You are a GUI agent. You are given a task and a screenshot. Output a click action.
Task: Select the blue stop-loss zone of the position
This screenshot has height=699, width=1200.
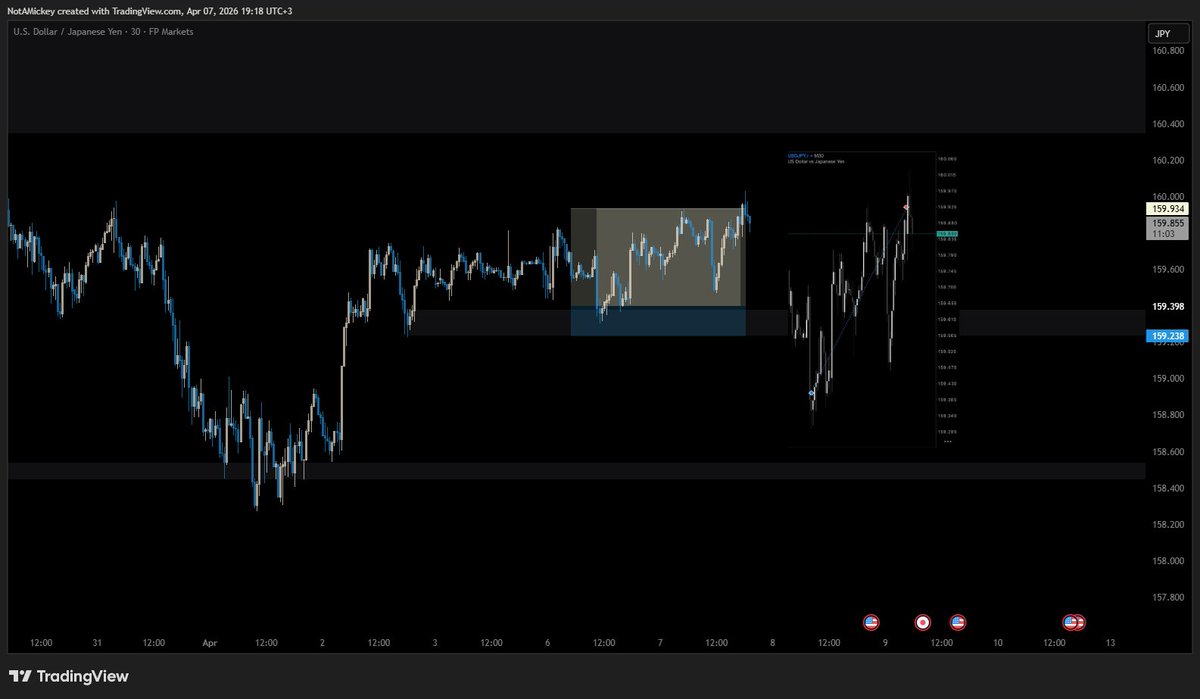658,321
